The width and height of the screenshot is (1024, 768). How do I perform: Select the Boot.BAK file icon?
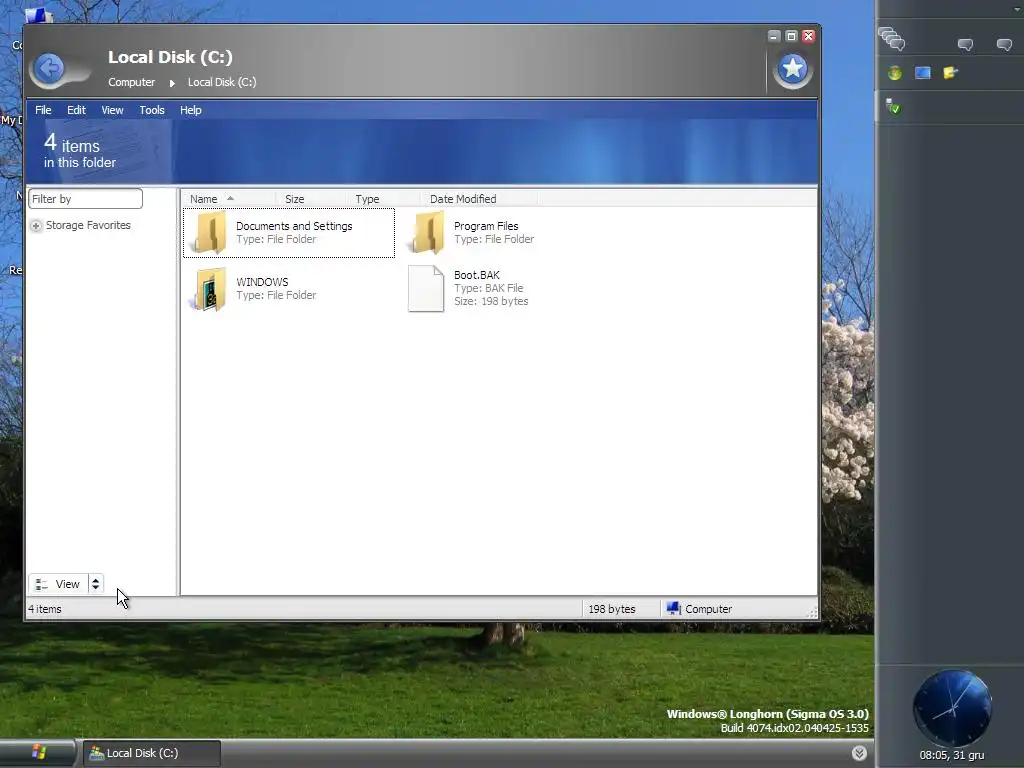tap(426, 289)
